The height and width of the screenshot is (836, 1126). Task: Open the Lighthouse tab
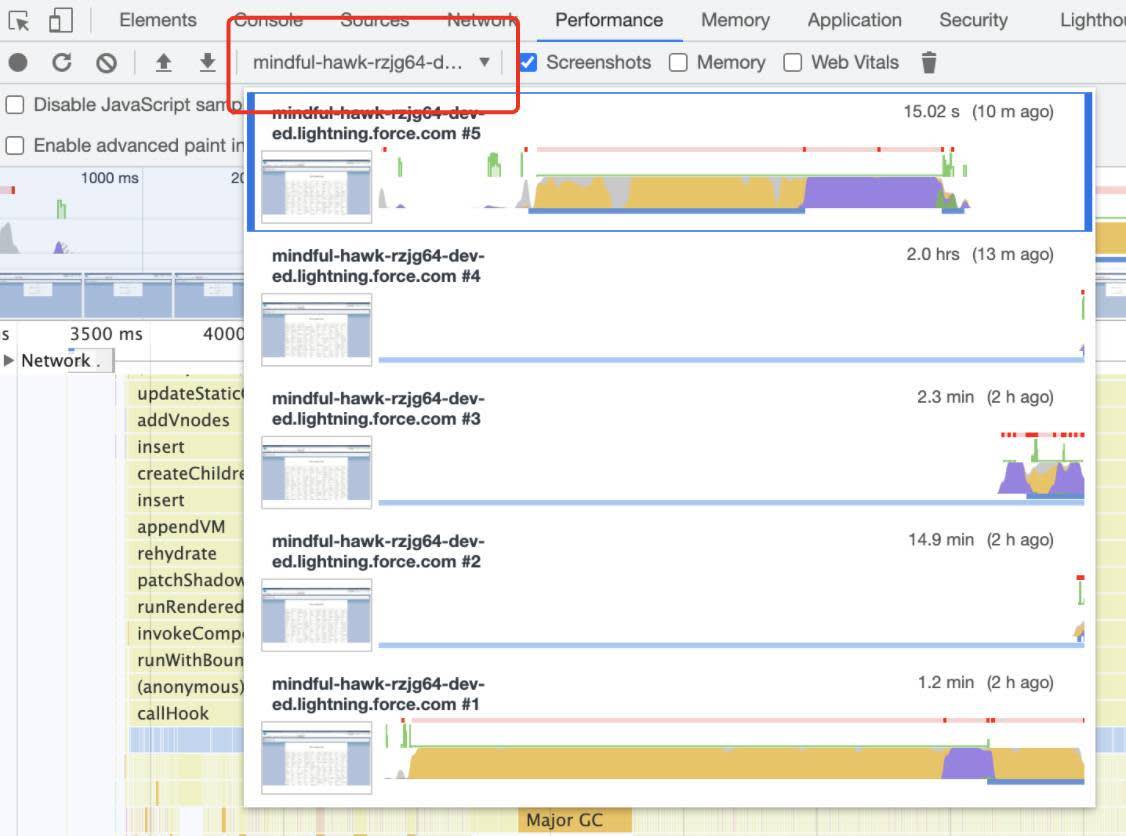pyautogui.click(x=1092, y=20)
